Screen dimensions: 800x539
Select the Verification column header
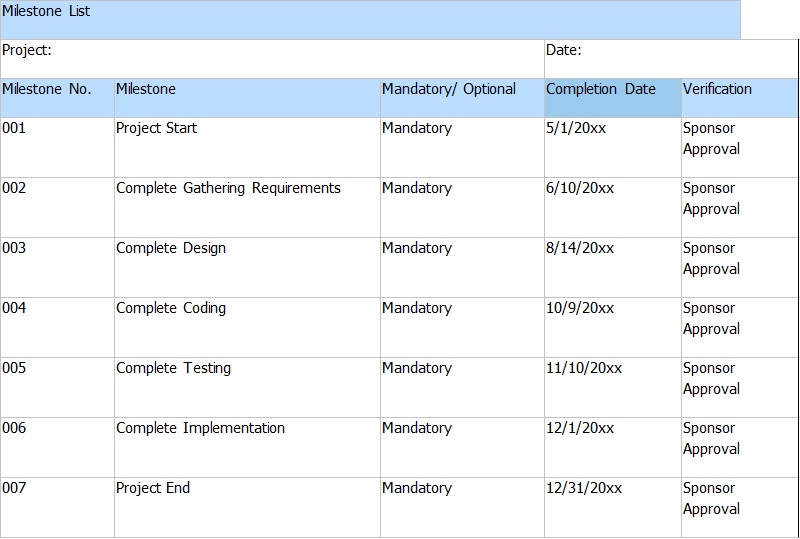(740, 98)
